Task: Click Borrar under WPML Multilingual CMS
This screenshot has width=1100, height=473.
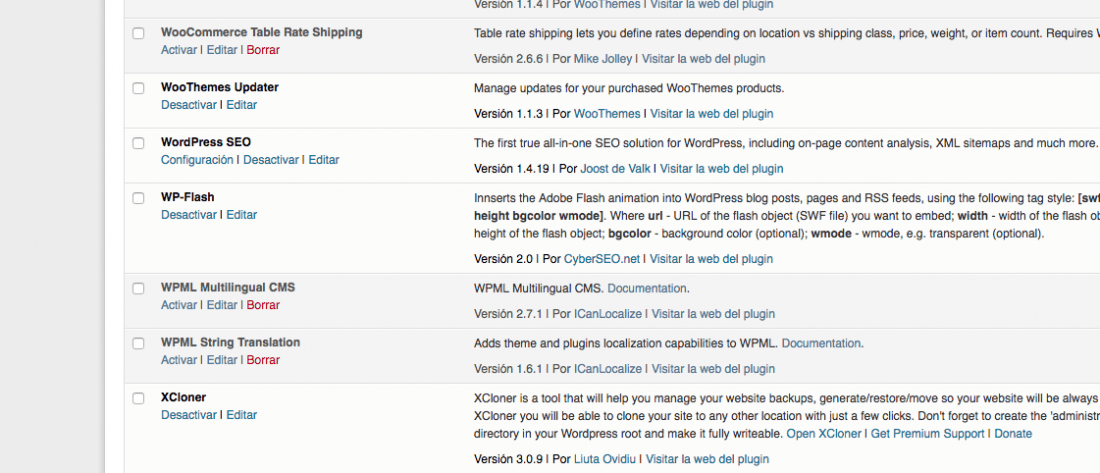Action: tap(263, 305)
